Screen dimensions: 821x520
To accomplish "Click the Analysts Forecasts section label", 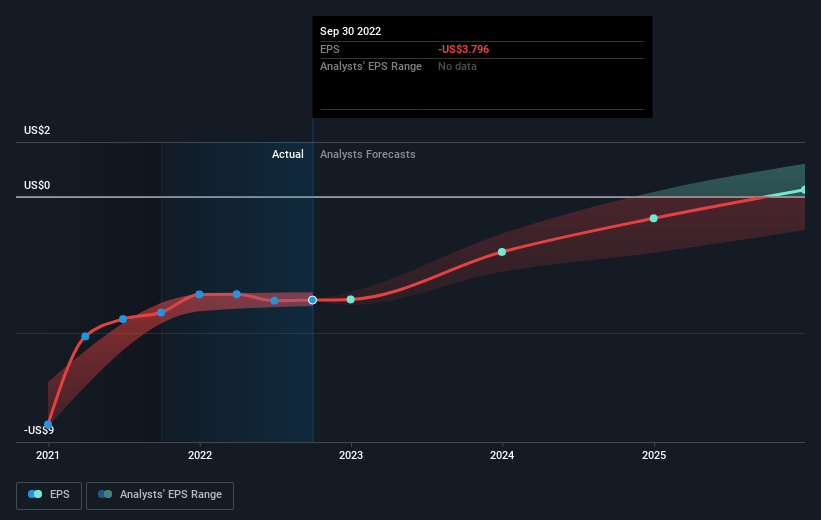I will pos(368,154).
